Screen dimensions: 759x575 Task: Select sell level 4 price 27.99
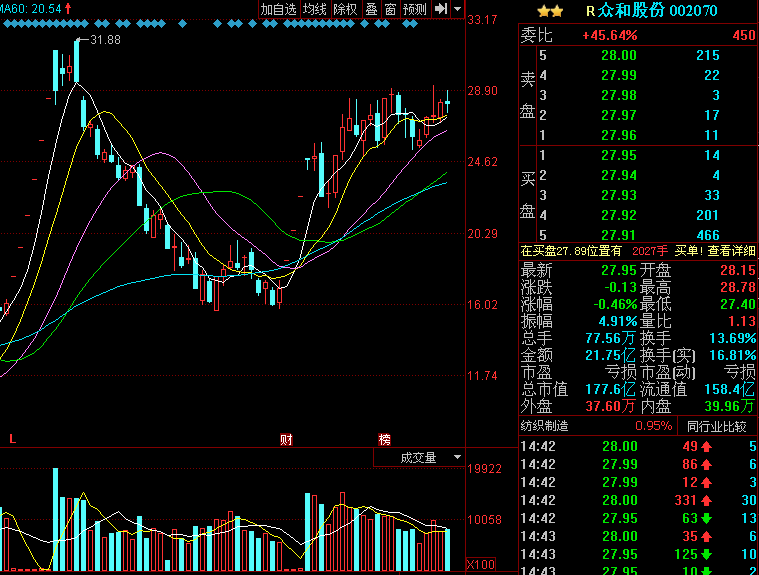[619, 76]
